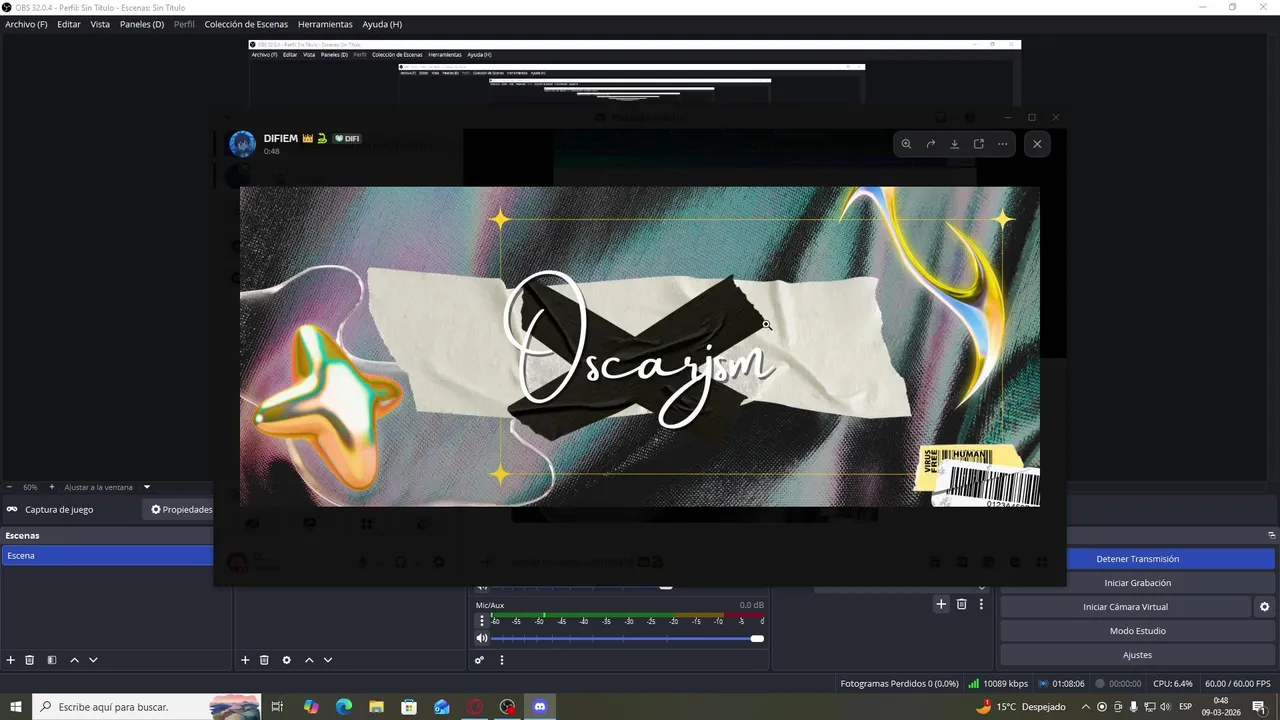
Task: Show hidden system tray icons
Action: (1087, 707)
